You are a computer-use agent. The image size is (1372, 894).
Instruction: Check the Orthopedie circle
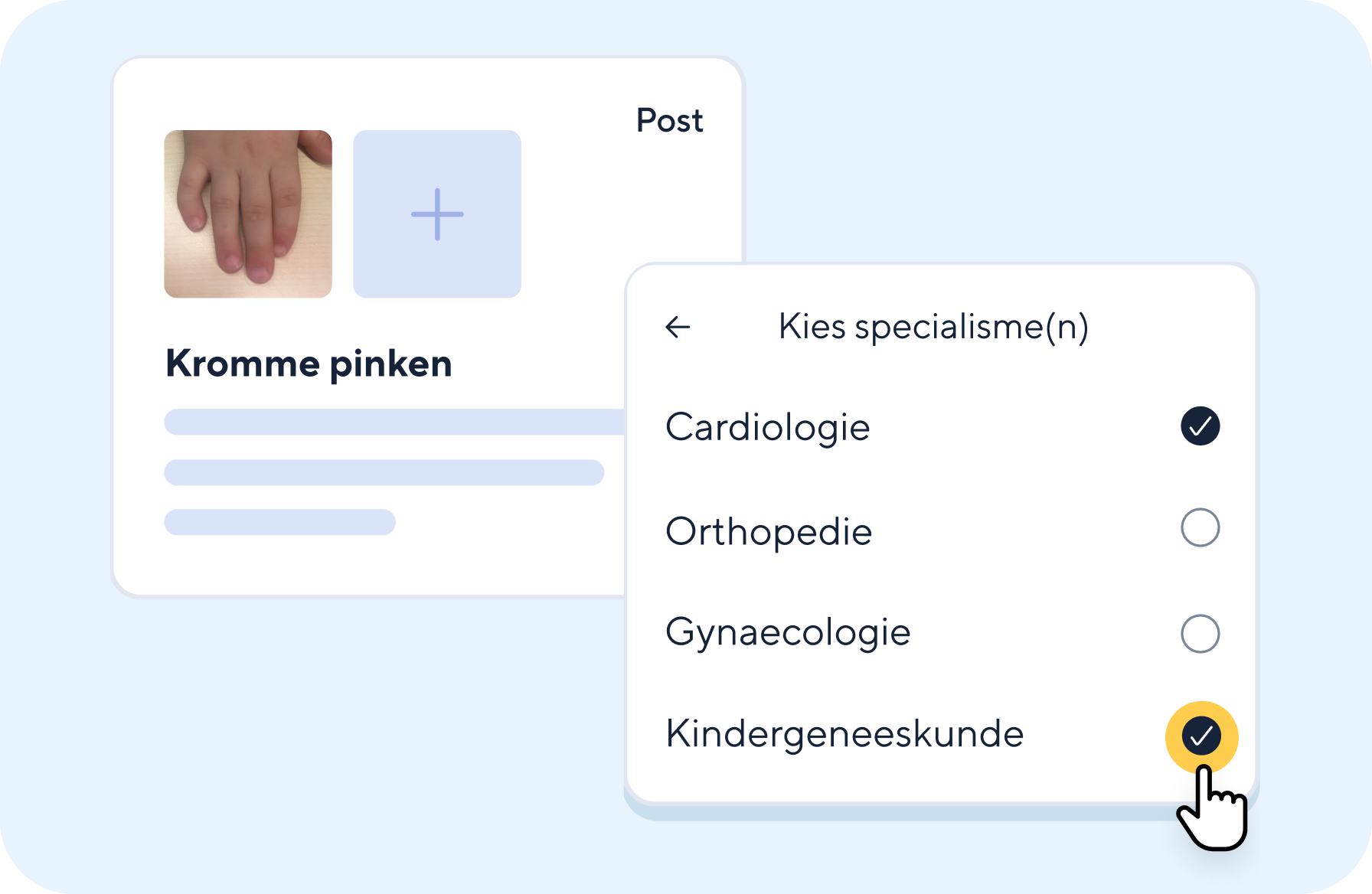pyautogui.click(x=1200, y=527)
